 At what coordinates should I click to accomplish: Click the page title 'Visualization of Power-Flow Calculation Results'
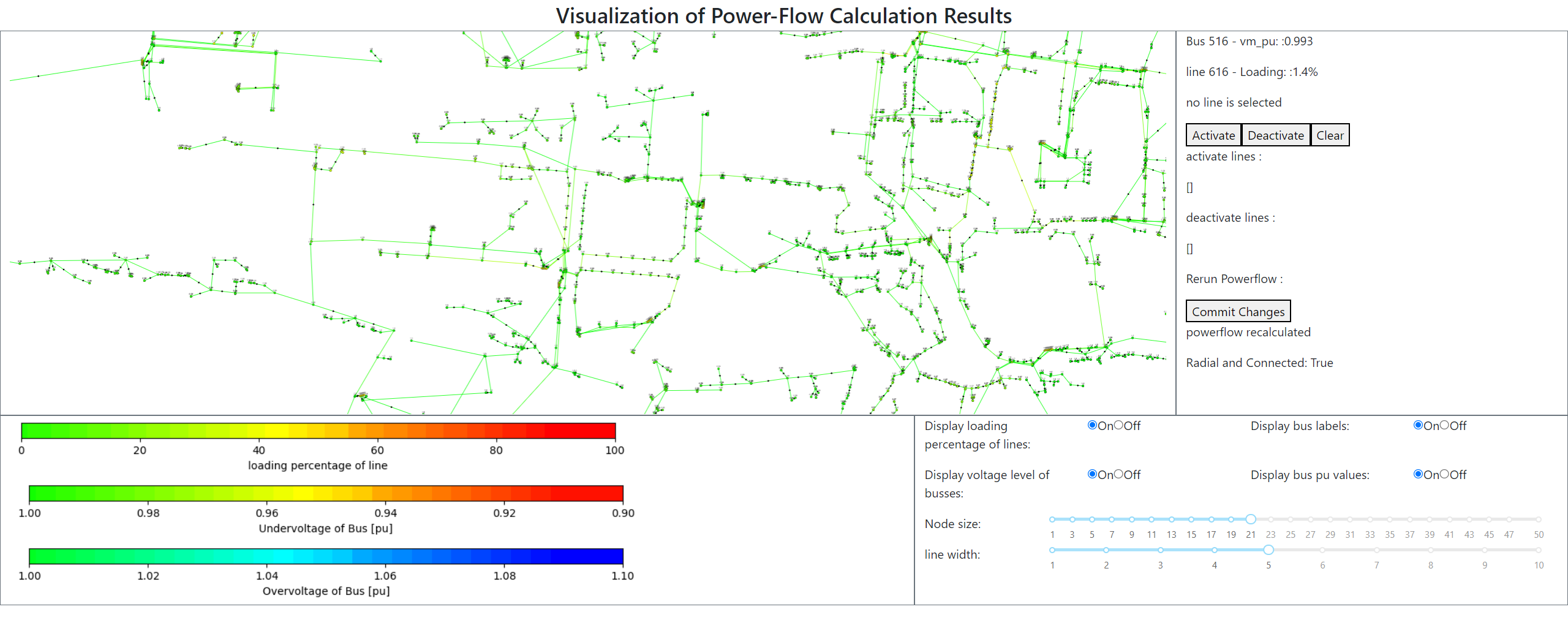[783, 16]
